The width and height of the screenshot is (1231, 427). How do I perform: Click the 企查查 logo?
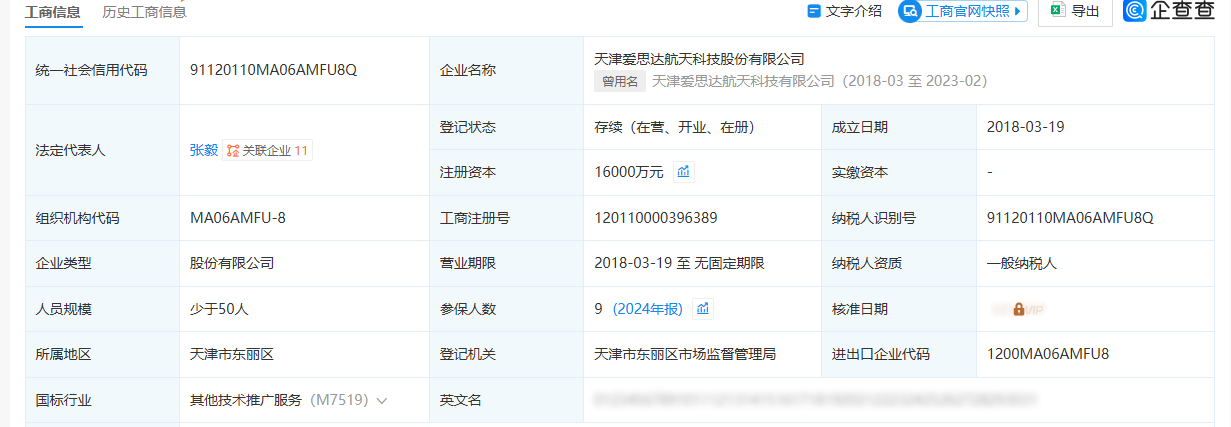1168,11
